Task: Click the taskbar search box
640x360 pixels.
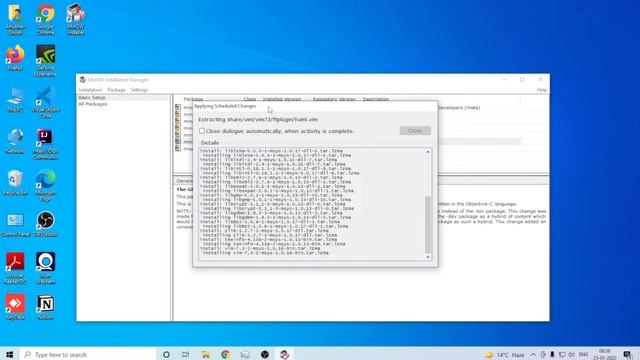Action: click(x=88, y=354)
